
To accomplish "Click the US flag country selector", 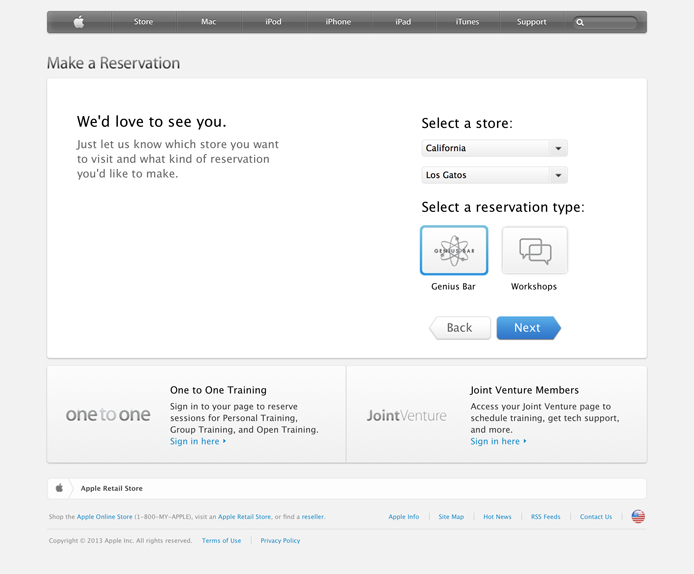I will (638, 517).
